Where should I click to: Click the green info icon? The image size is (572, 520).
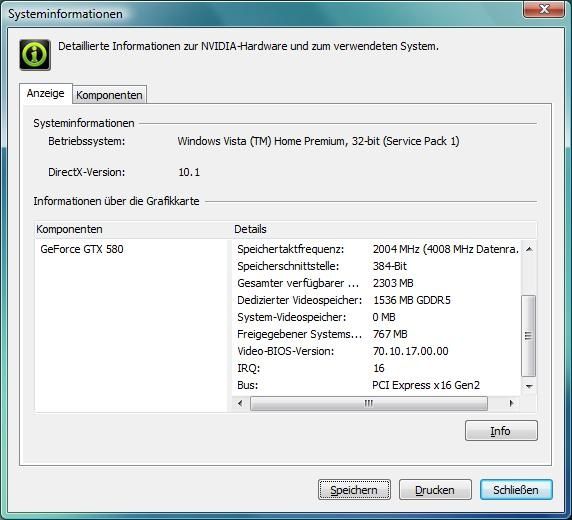click(35, 55)
